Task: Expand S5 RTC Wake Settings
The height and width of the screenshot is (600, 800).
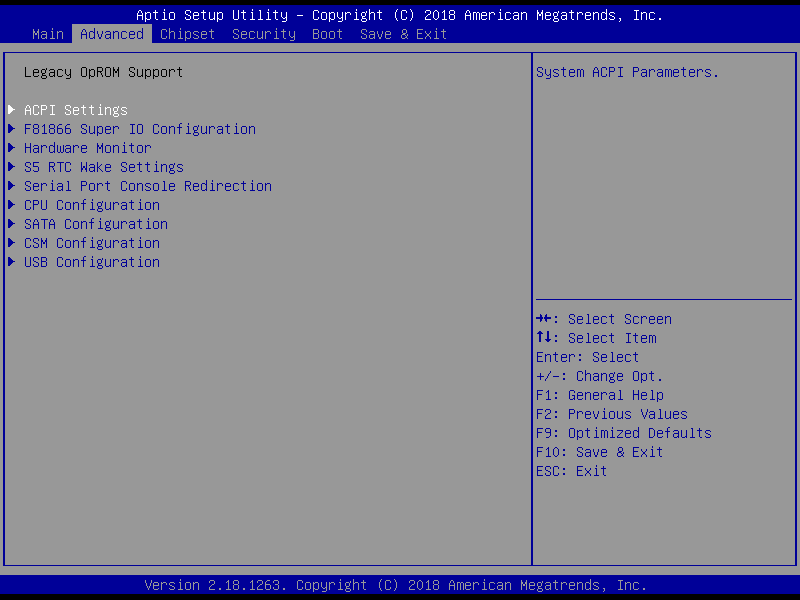Action: (103, 167)
